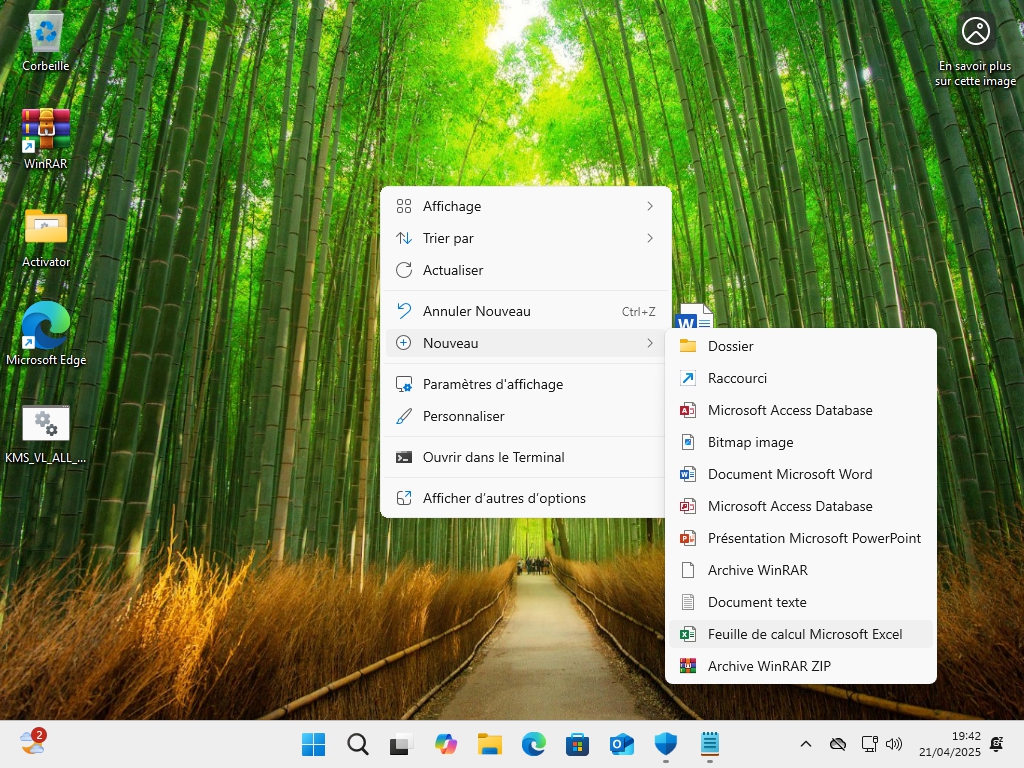1024x768 pixels.
Task: Launch Outlook from the taskbar
Action: click(622, 744)
